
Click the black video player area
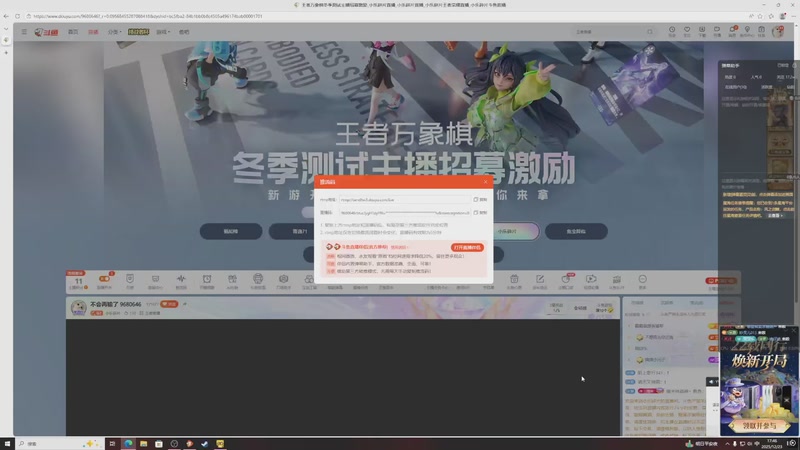[x=343, y=377]
